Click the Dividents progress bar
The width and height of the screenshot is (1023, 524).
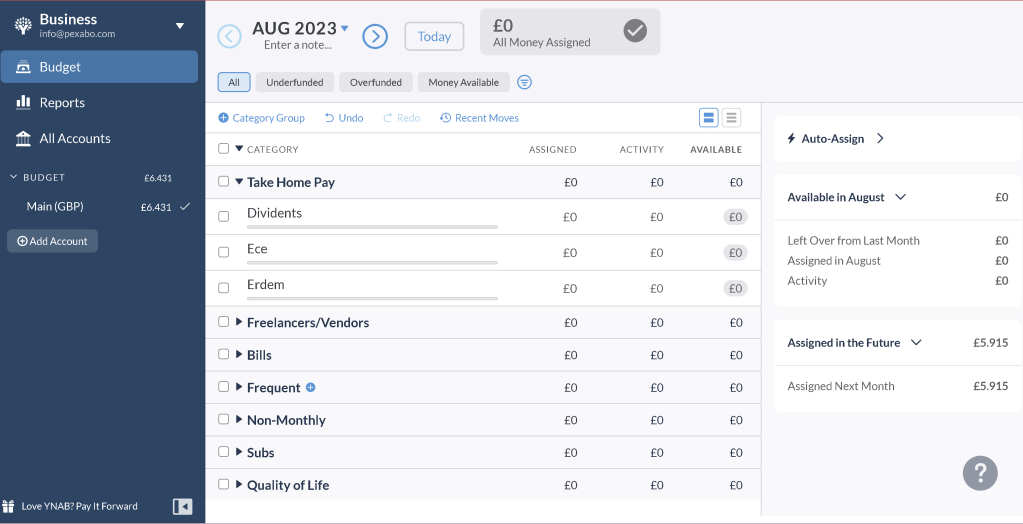coord(373,227)
